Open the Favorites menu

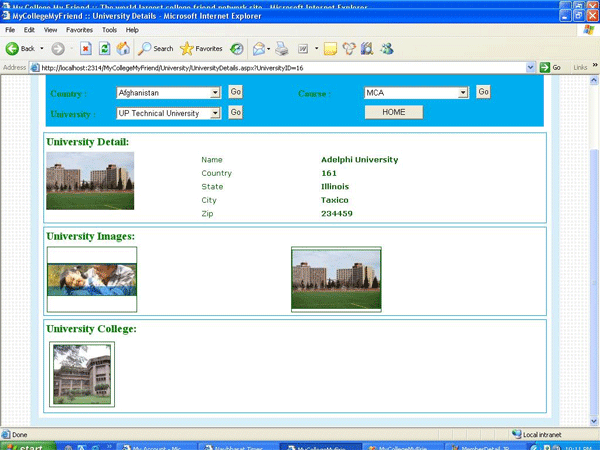coord(79,30)
